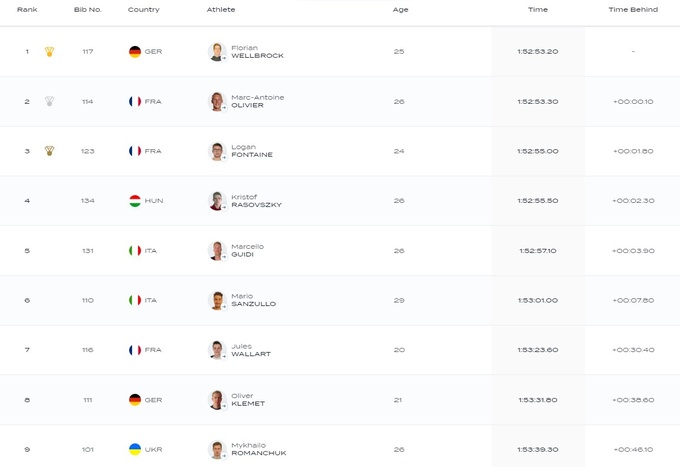Click the German flag next to Wellbrock
Viewport: 680px width, 467px height.
click(x=135, y=51)
